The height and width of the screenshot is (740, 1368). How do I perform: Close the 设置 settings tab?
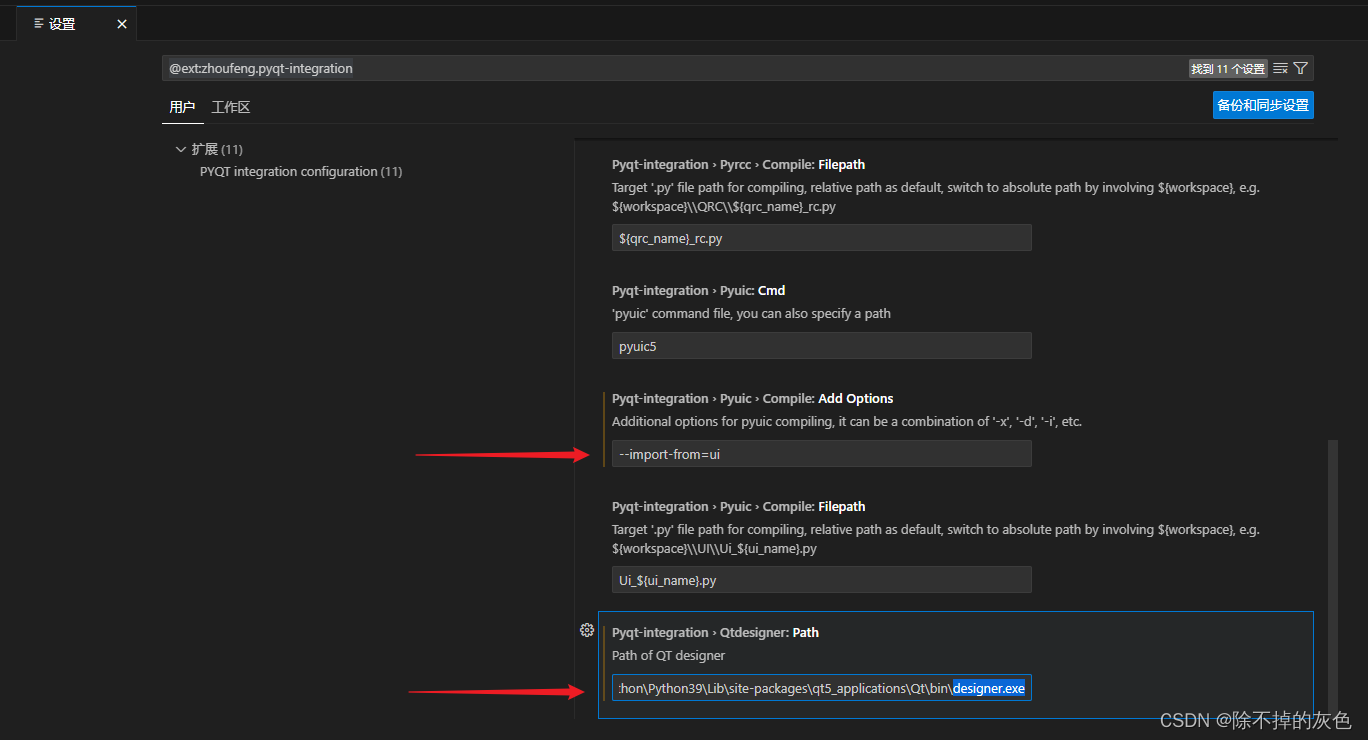(122, 24)
